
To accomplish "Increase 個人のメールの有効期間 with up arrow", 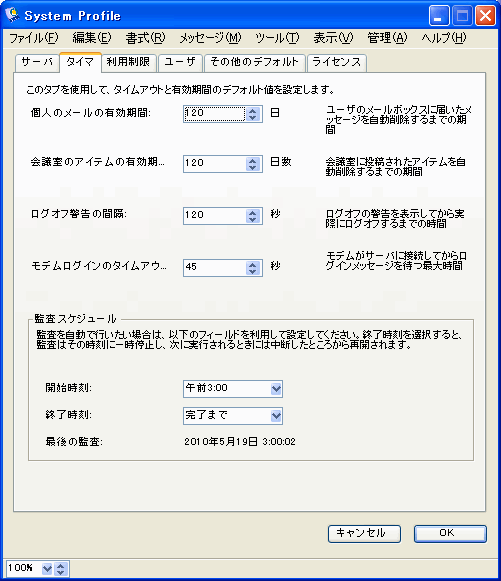I will point(253,110).
